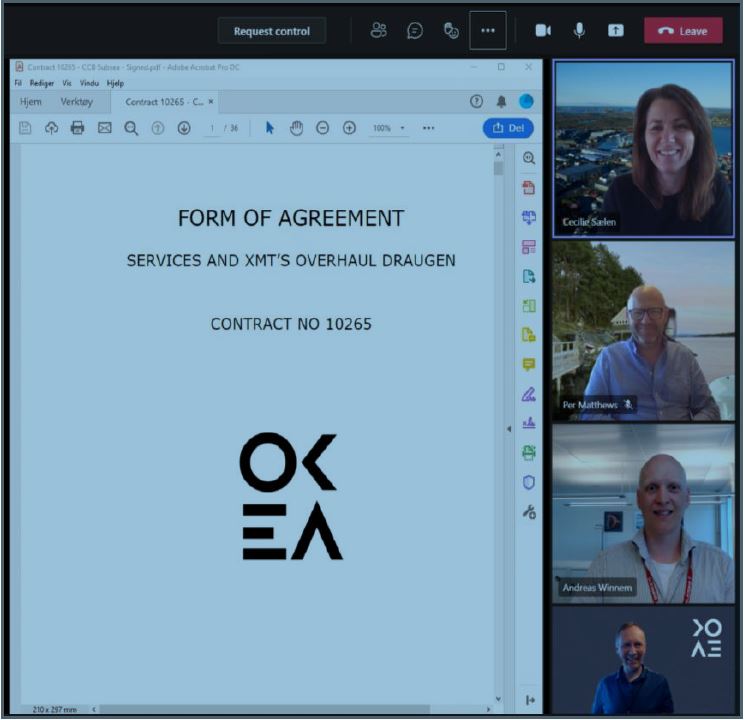The width and height of the screenshot is (745, 720).
Task: Go to next page arrow
Action: click(x=184, y=128)
